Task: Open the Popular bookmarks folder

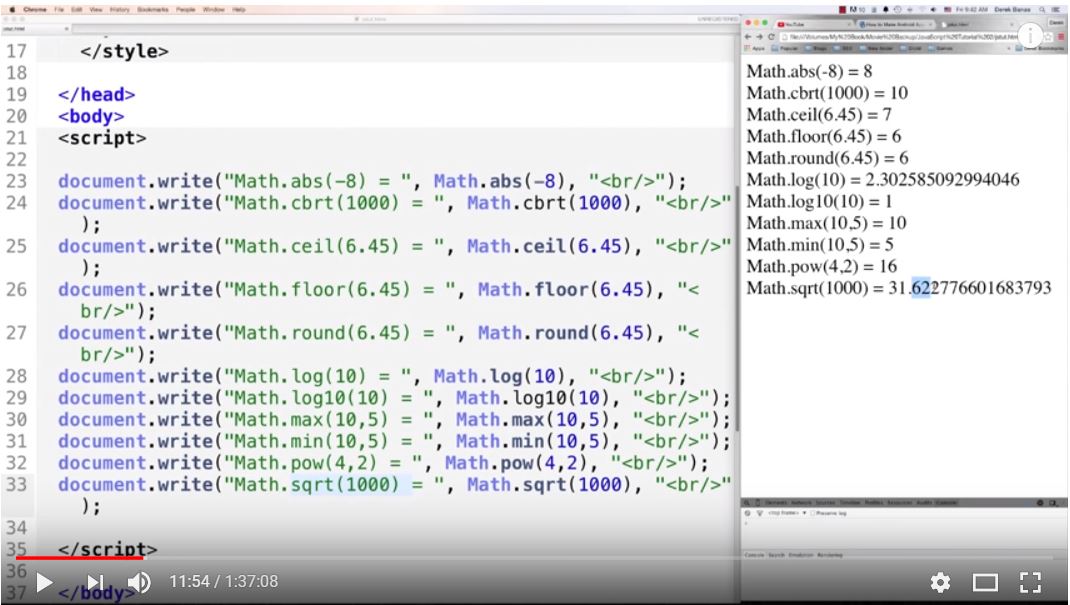Action: (785, 48)
